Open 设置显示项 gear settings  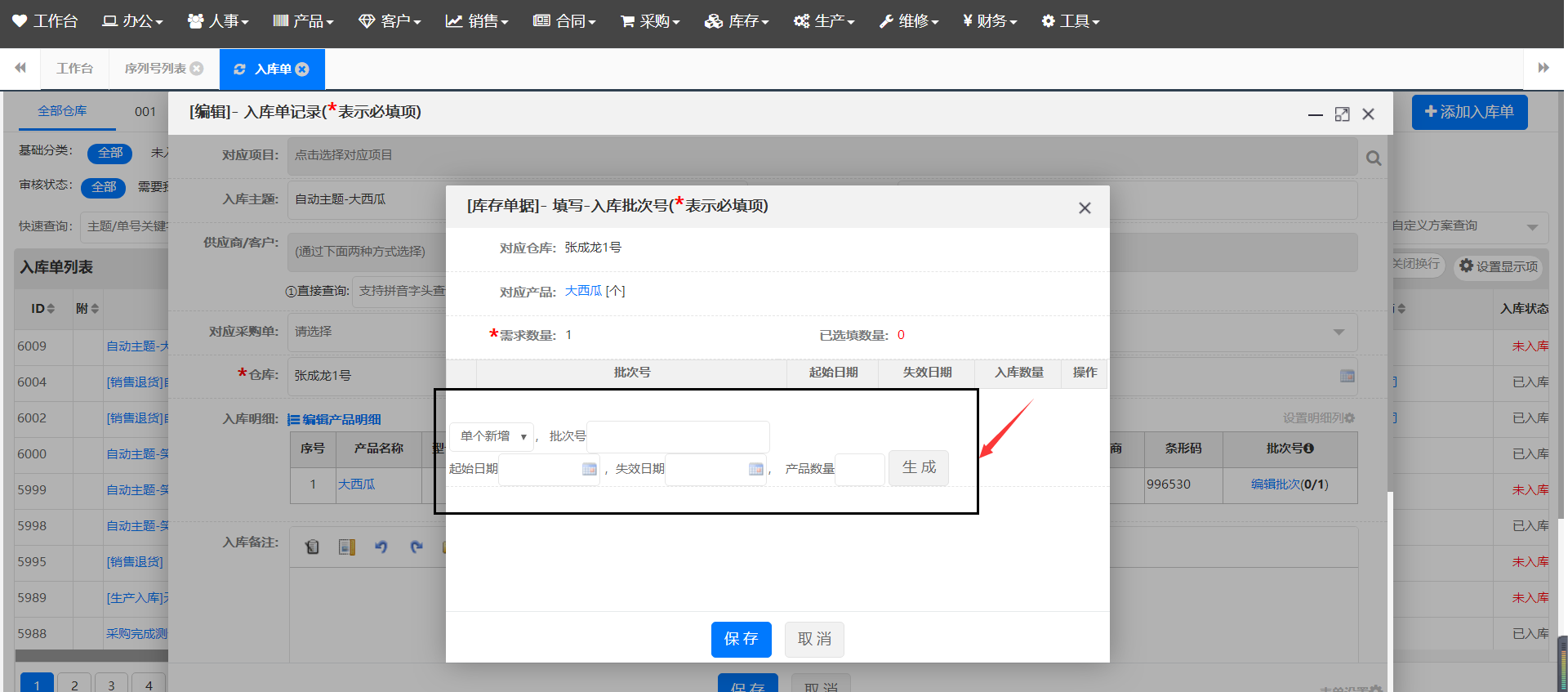(x=1498, y=266)
